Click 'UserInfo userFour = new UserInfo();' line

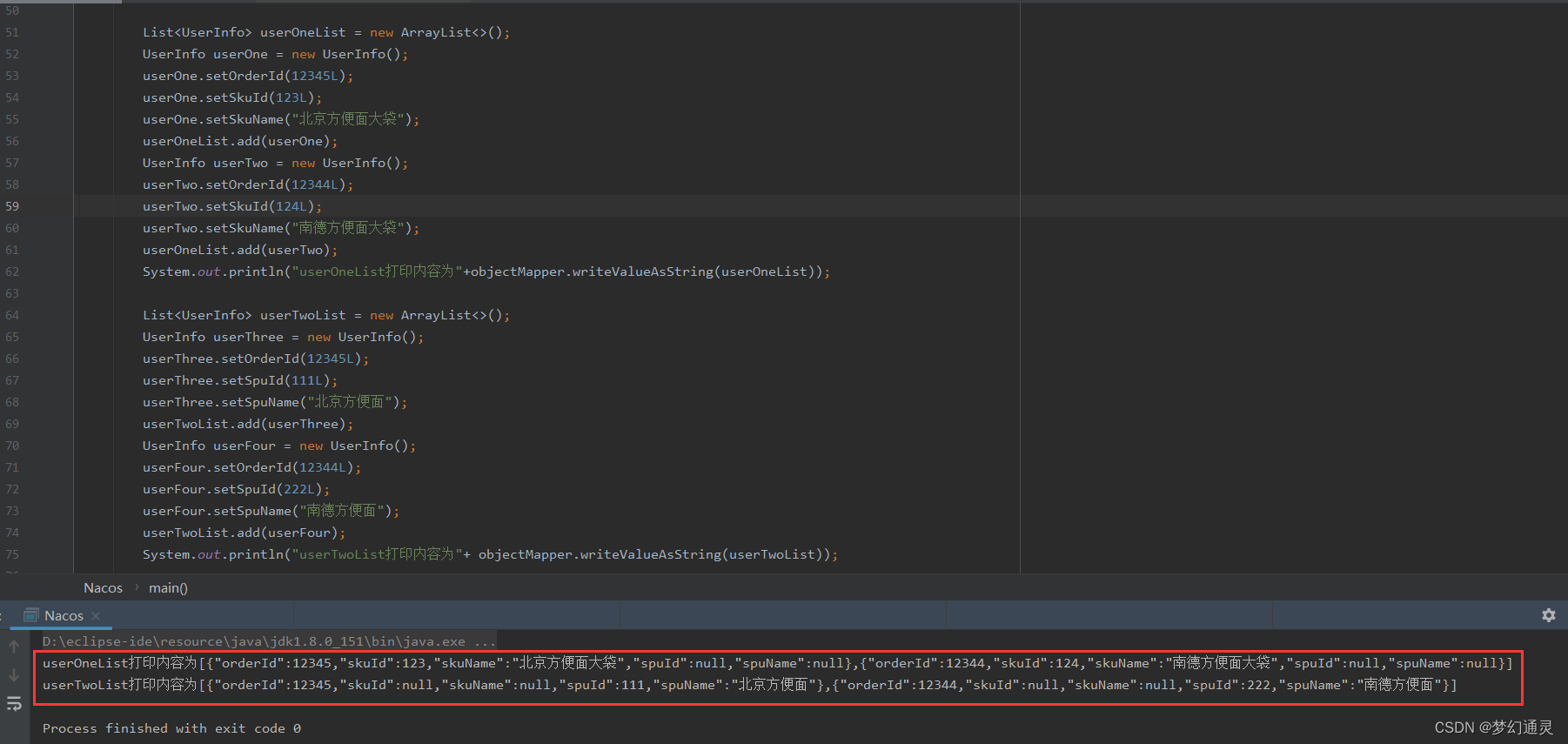279,446
